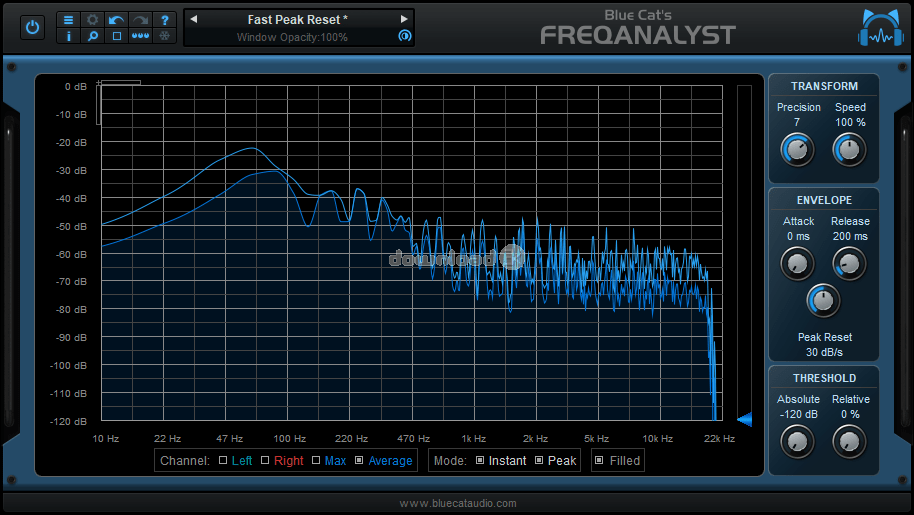The width and height of the screenshot is (914, 515).
Task: Select previous preset with left arrow
Action: [x=194, y=19]
